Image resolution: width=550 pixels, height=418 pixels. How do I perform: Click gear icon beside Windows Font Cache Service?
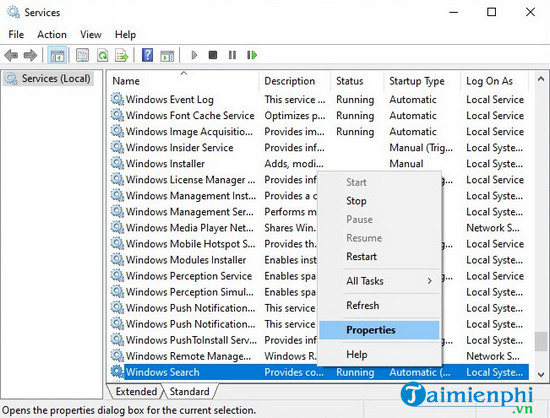(x=117, y=115)
